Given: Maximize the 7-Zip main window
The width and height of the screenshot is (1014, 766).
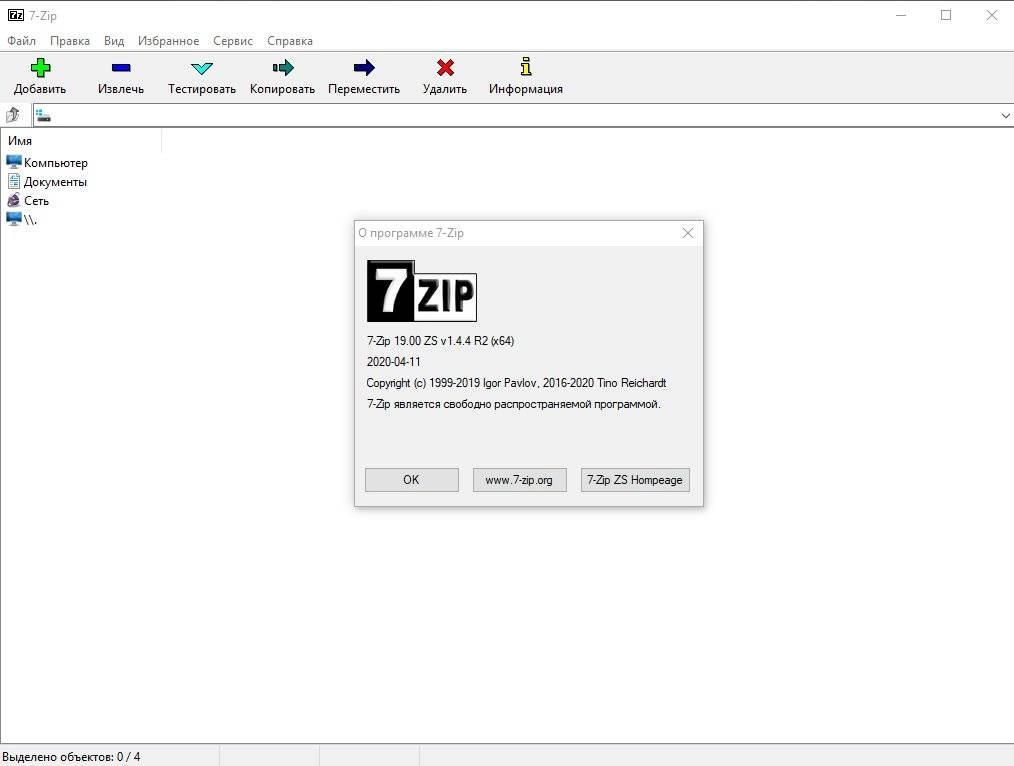Looking at the screenshot, I should (946, 15).
